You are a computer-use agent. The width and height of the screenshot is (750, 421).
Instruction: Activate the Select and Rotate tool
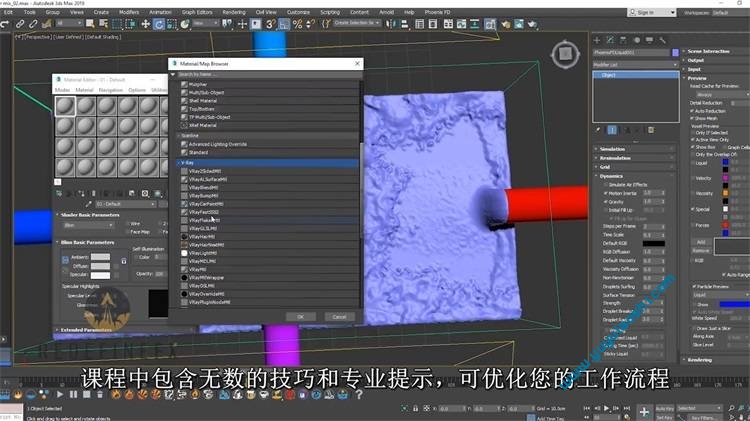(159, 24)
